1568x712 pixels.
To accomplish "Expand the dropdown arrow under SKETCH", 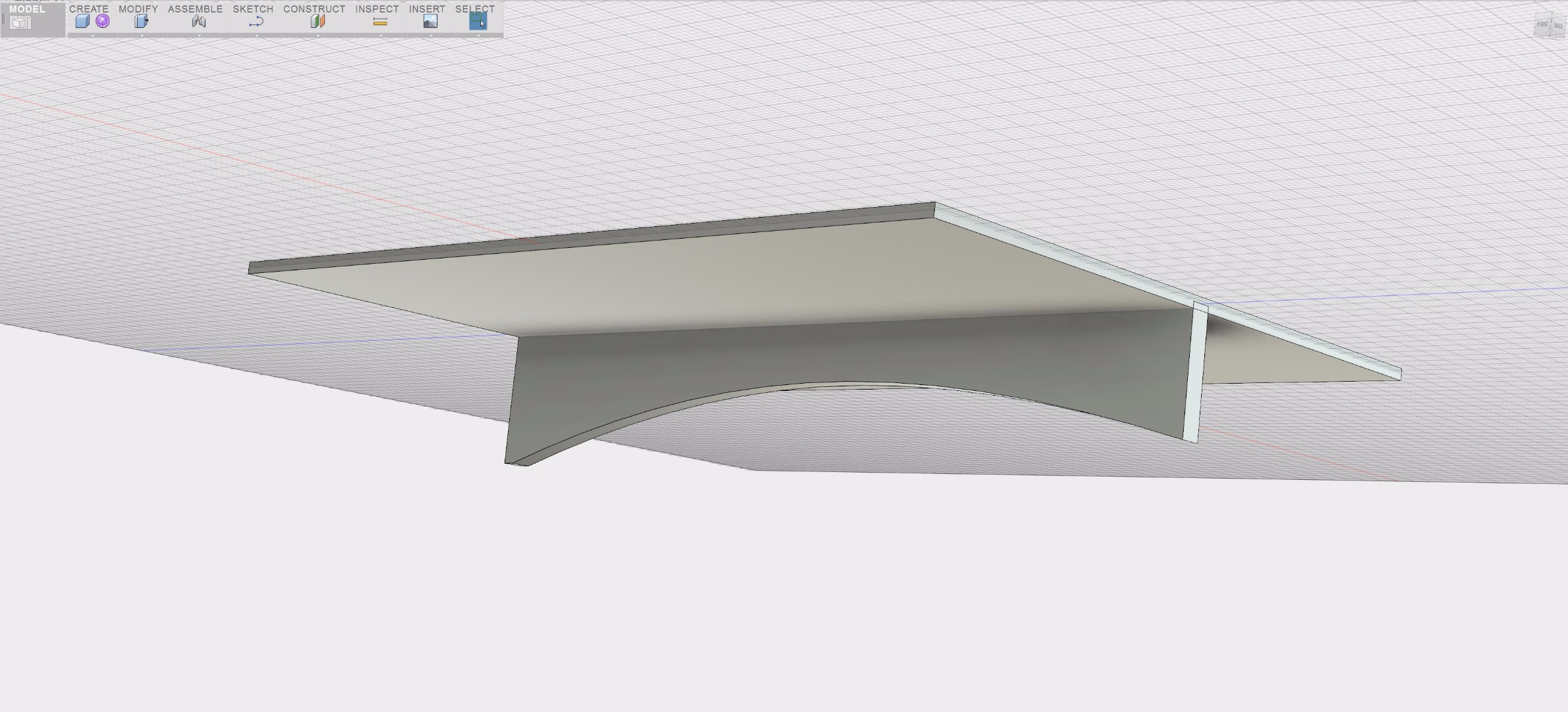I will click(x=256, y=35).
